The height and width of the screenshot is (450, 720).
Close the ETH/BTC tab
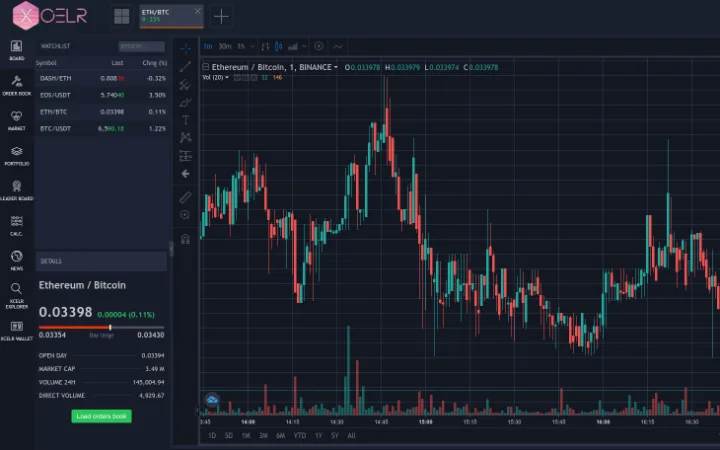click(x=197, y=11)
